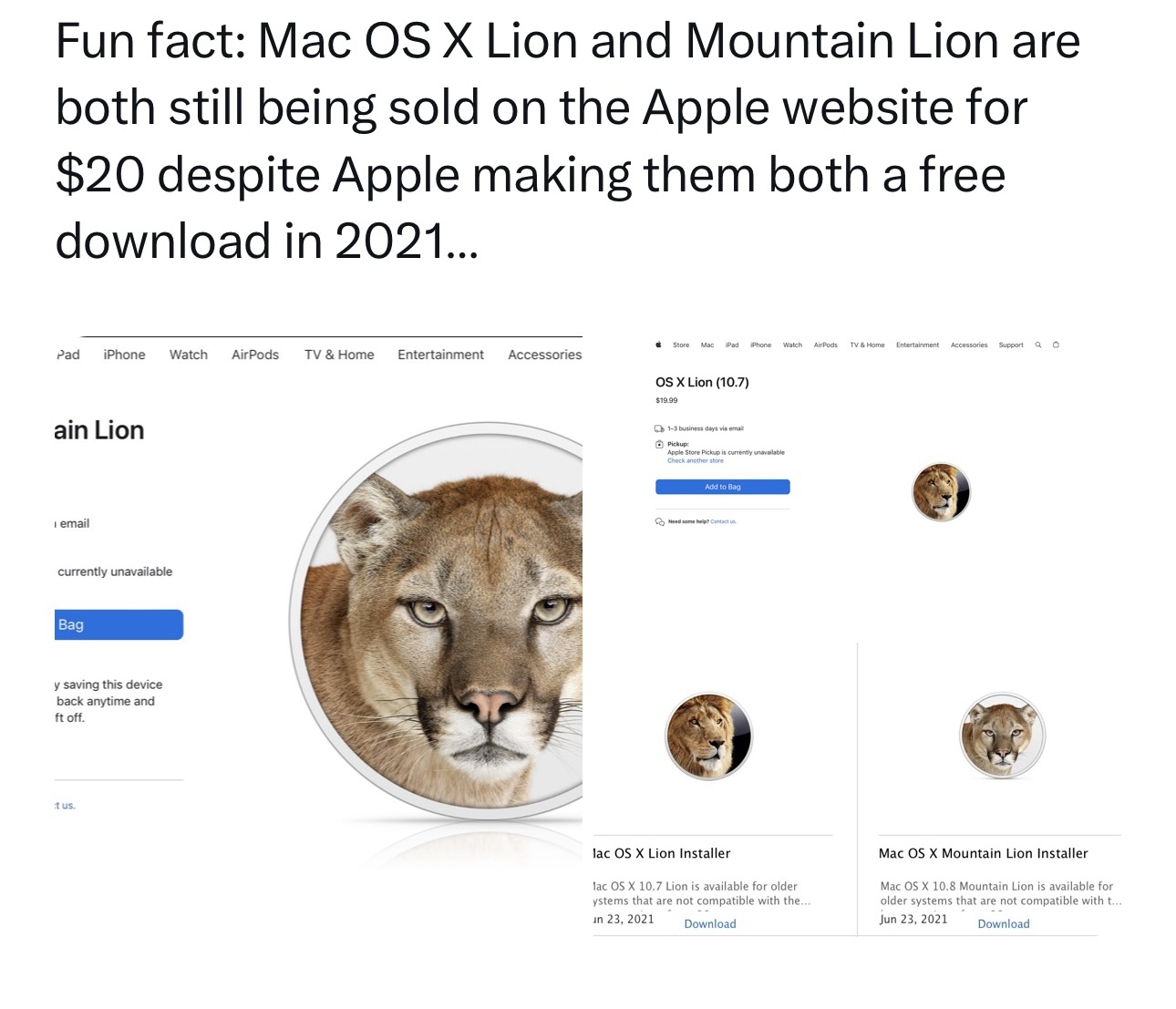Click the Lion icon above Lion Installer
1176x1009 pixels.
pyautogui.click(x=708, y=736)
